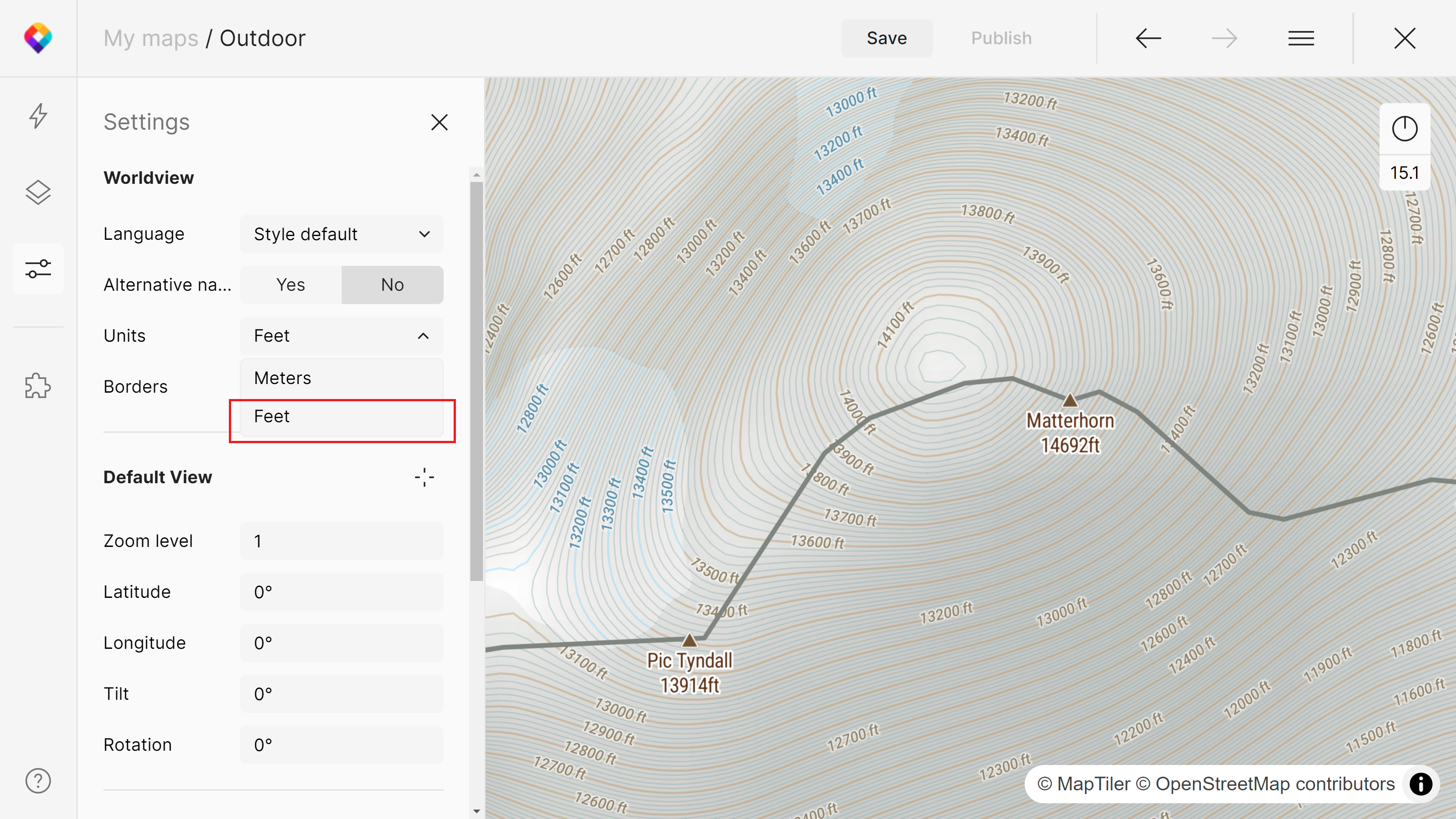Click the Save button
Screen dimensions: 1456x819
pos(886,38)
